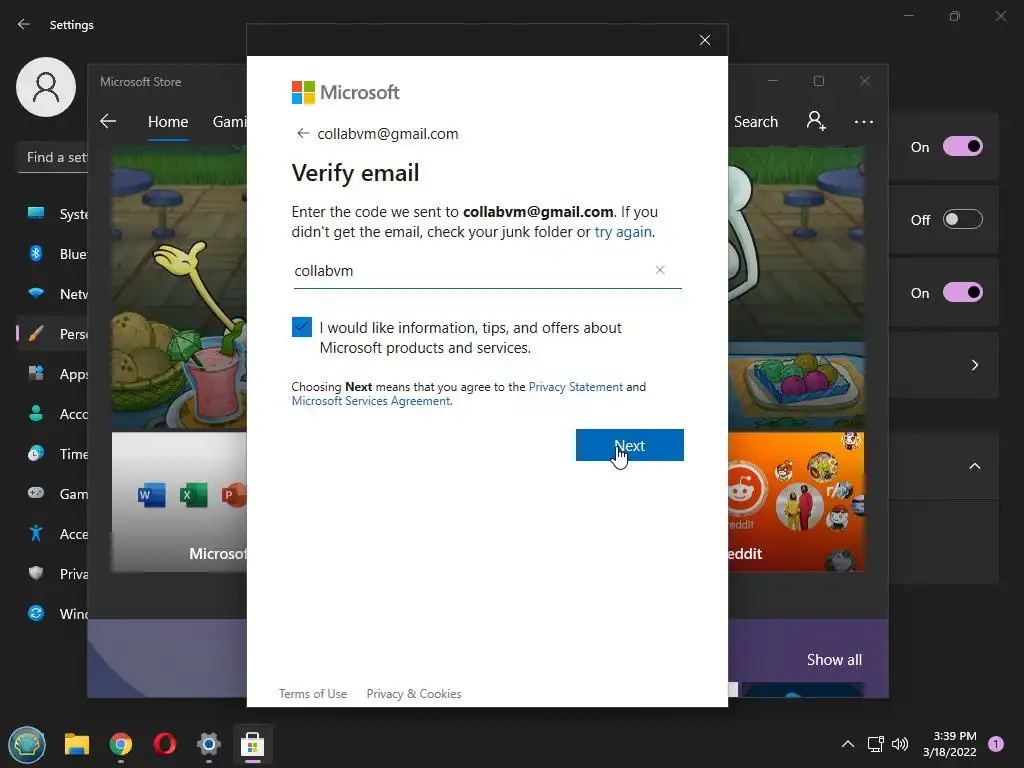Viewport: 1024px width, 768px height.
Task: Open Terms of Use link at dialog bottom
Action: [x=313, y=694]
